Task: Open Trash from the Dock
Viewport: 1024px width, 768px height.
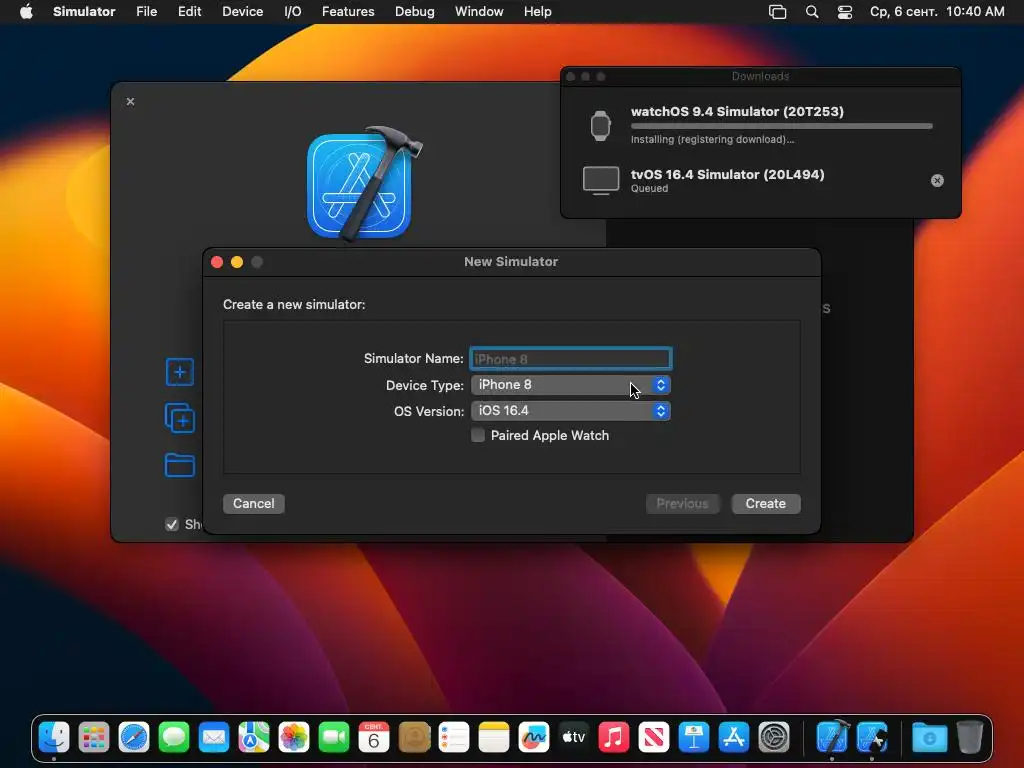Action: pyautogui.click(x=970, y=738)
